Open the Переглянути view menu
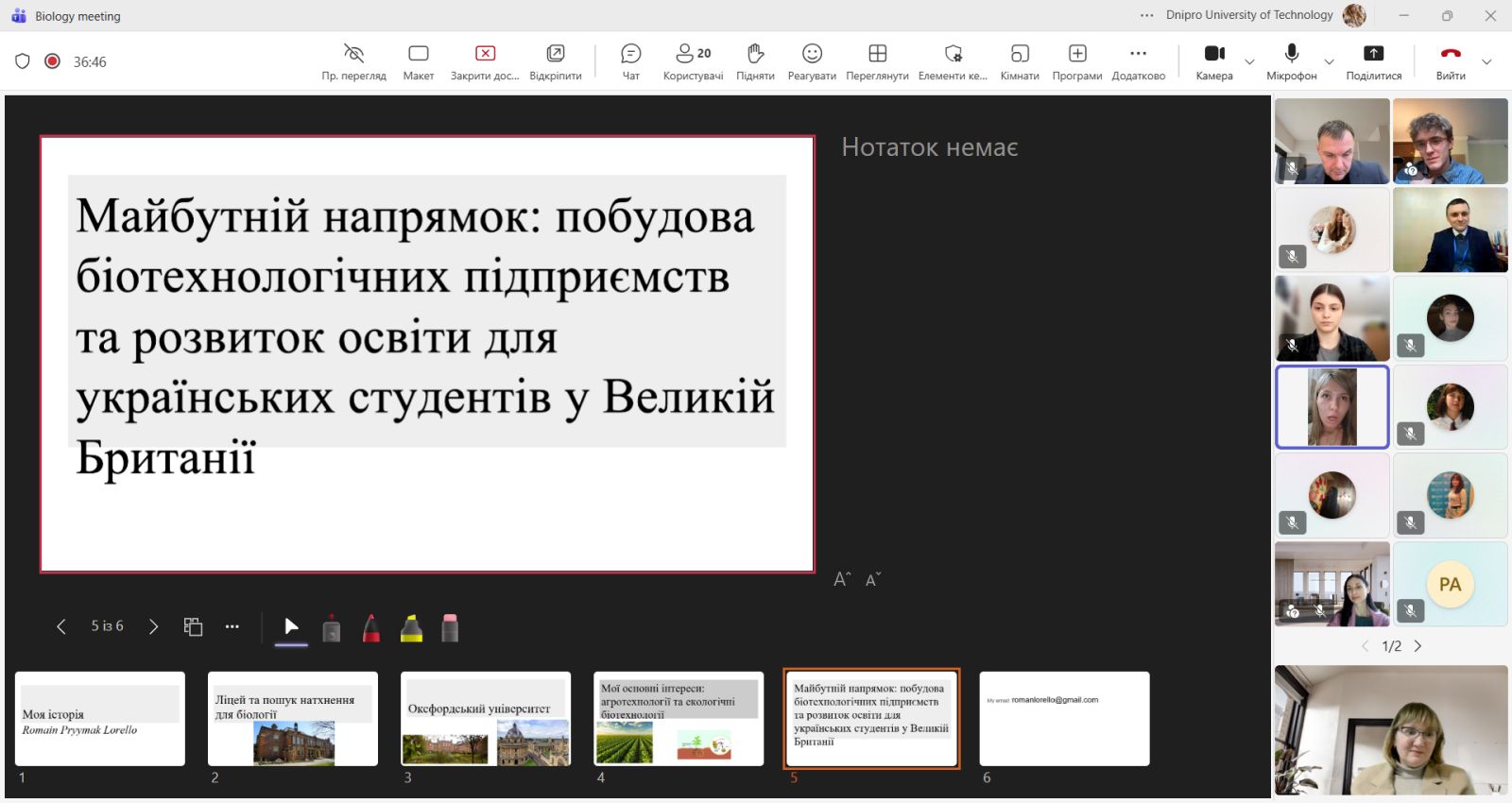The width and height of the screenshot is (1512, 803). click(x=877, y=61)
